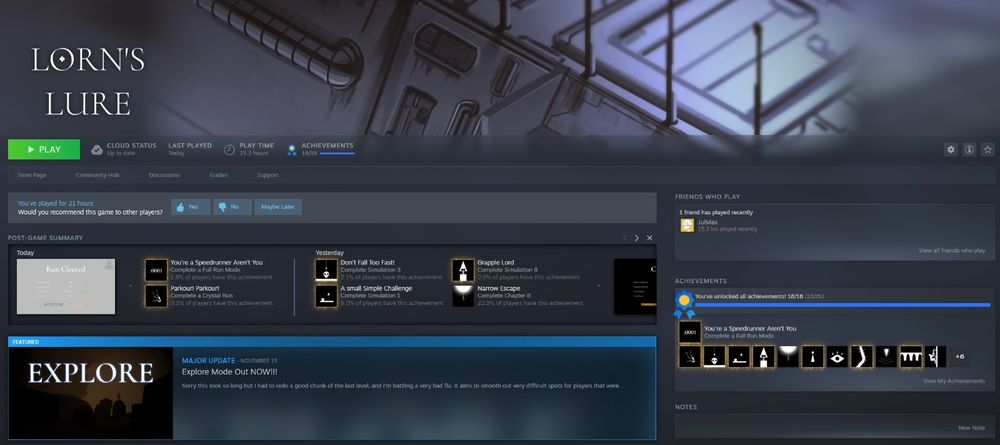The width and height of the screenshot is (1000, 445).
Task: Click the blue award ribbon in Achievements panel
Action: pyautogui.click(x=684, y=305)
